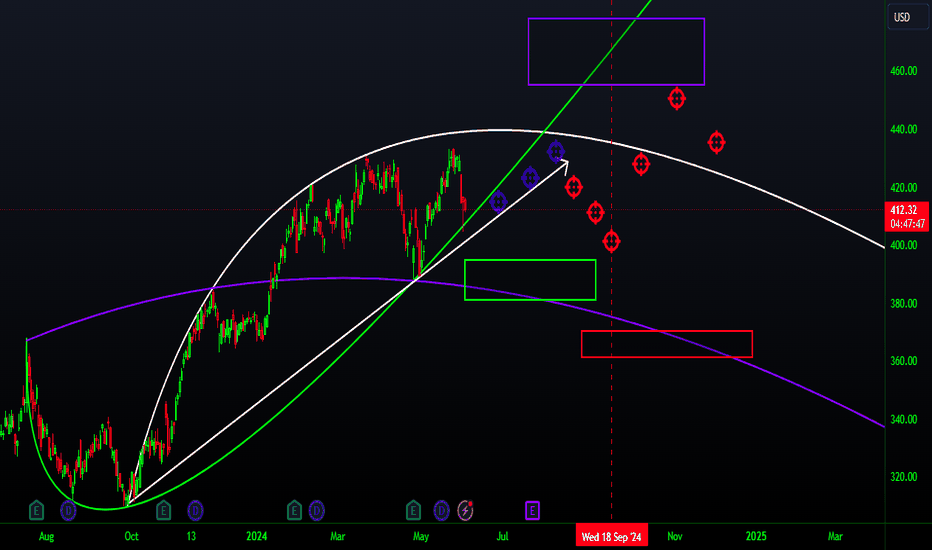Select the lowest blue target marker near 412 line
This screenshot has height=550, width=932.
click(498, 202)
